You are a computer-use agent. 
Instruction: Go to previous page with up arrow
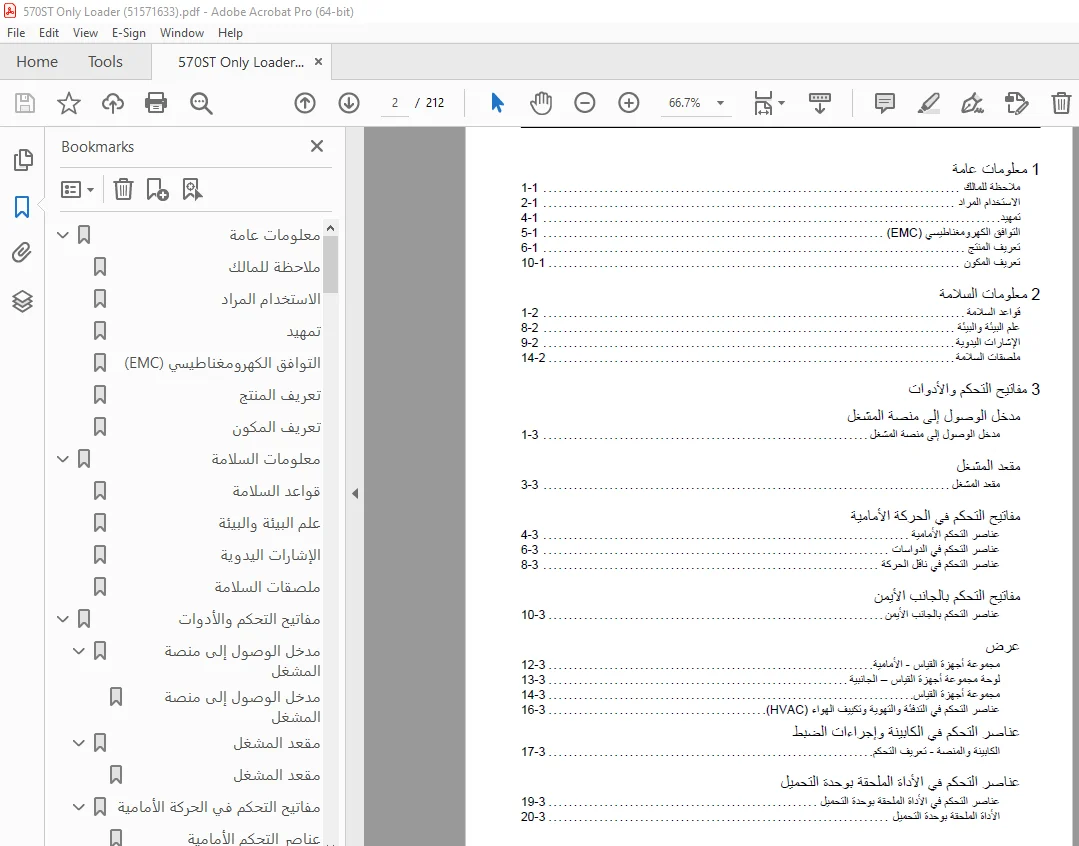(x=305, y=103)
